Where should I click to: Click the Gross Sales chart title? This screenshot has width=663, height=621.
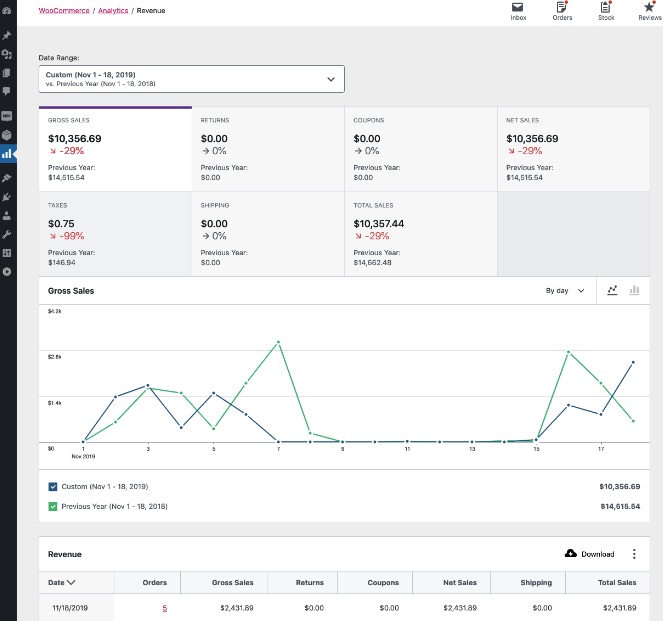point(71,291)
